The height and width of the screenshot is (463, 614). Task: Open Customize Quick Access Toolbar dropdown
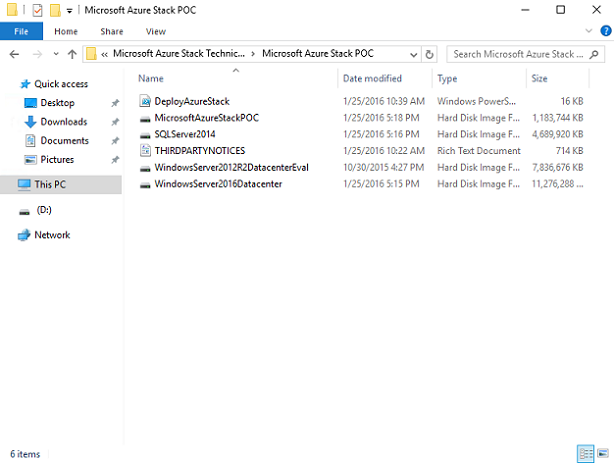click(x=69, y=11)
